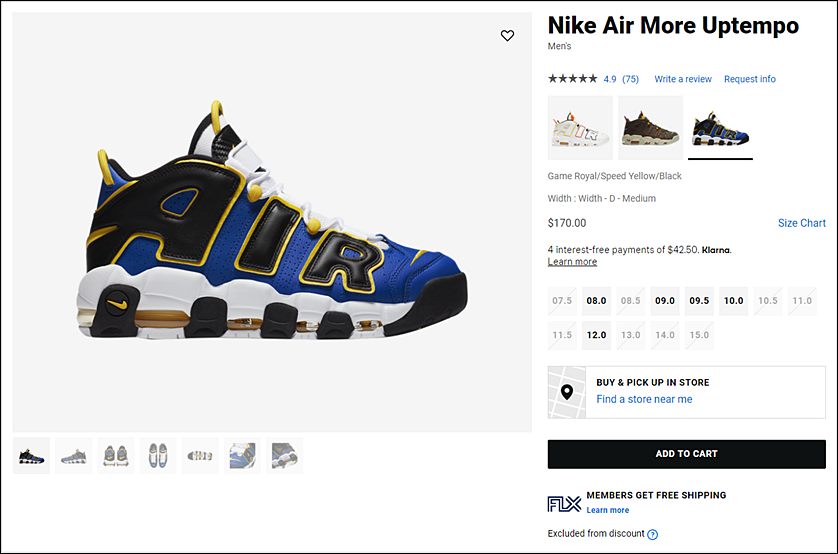
Task: View the shoe sole bottom thumbnail
Action: click(x=200, y=456)
